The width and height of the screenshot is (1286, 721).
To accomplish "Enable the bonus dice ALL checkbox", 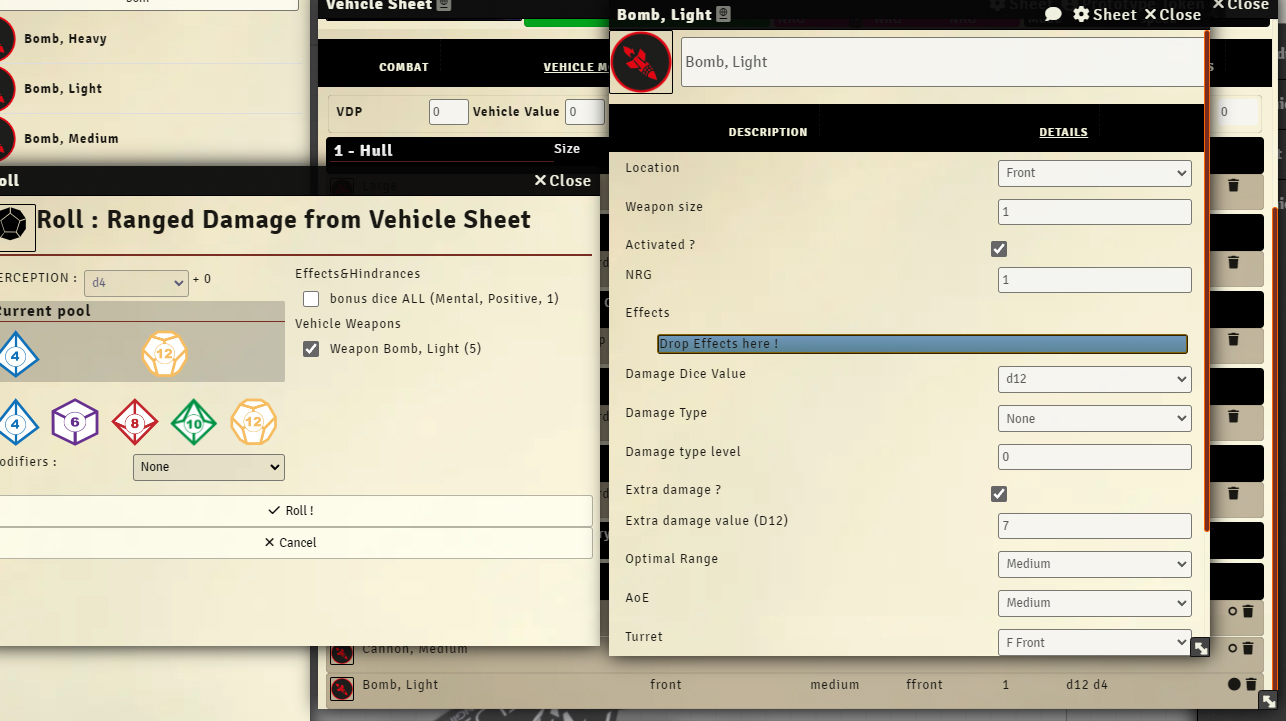I will pos(311,299).
